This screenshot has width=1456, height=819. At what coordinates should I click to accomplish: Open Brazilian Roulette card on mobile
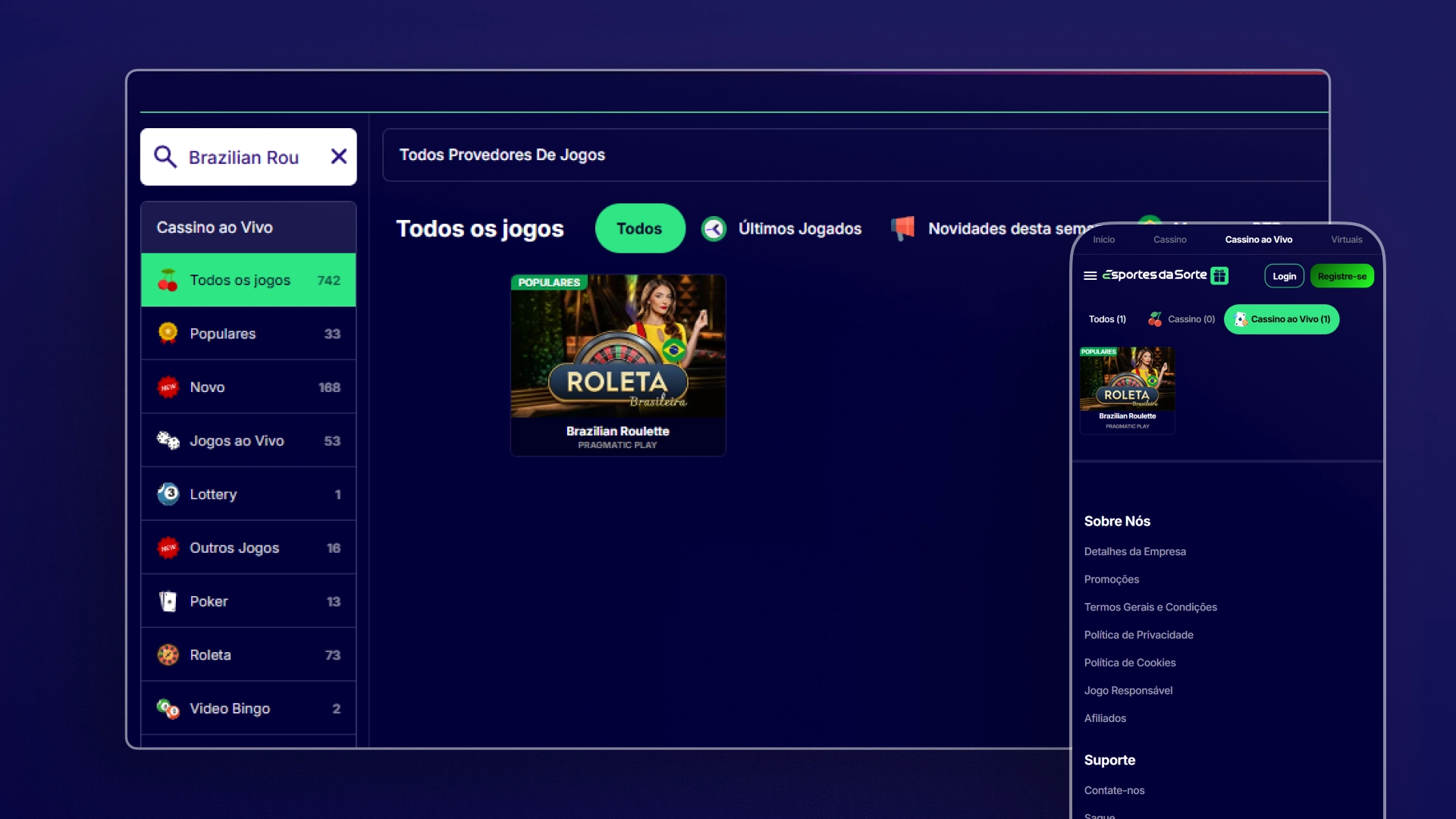click(x=1127, y=390)
